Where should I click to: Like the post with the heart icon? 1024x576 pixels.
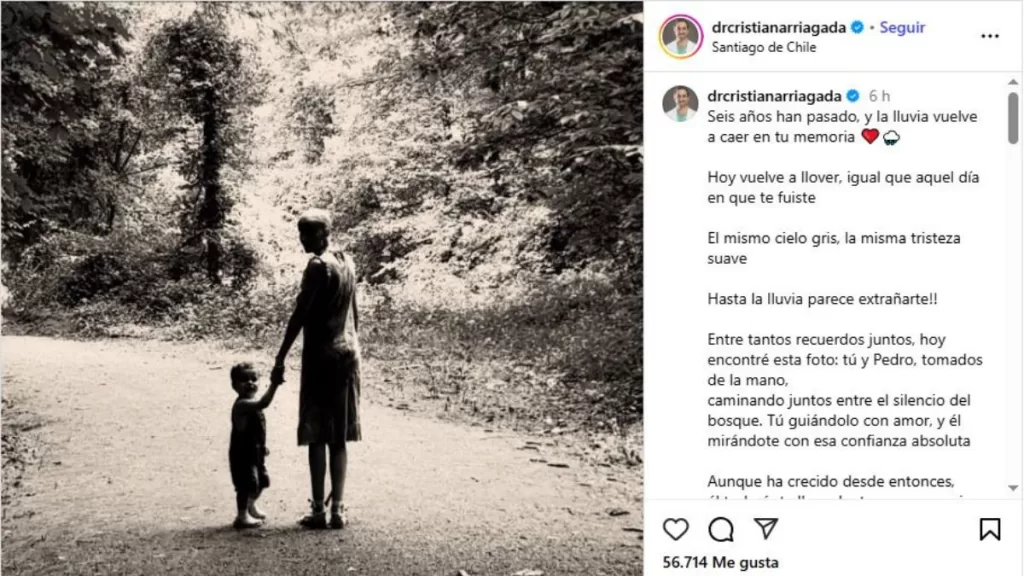tap(676, 529)
